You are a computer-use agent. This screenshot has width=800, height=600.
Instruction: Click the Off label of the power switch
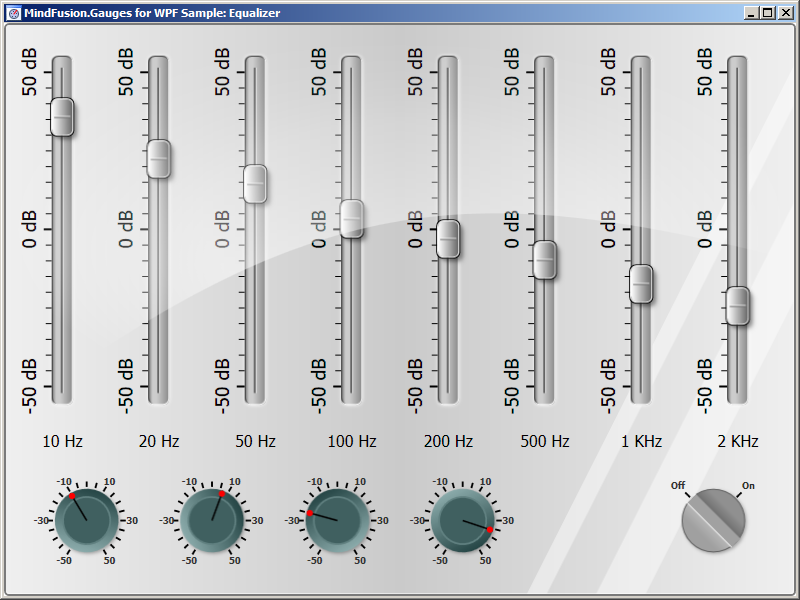click(x=678, y=485)
